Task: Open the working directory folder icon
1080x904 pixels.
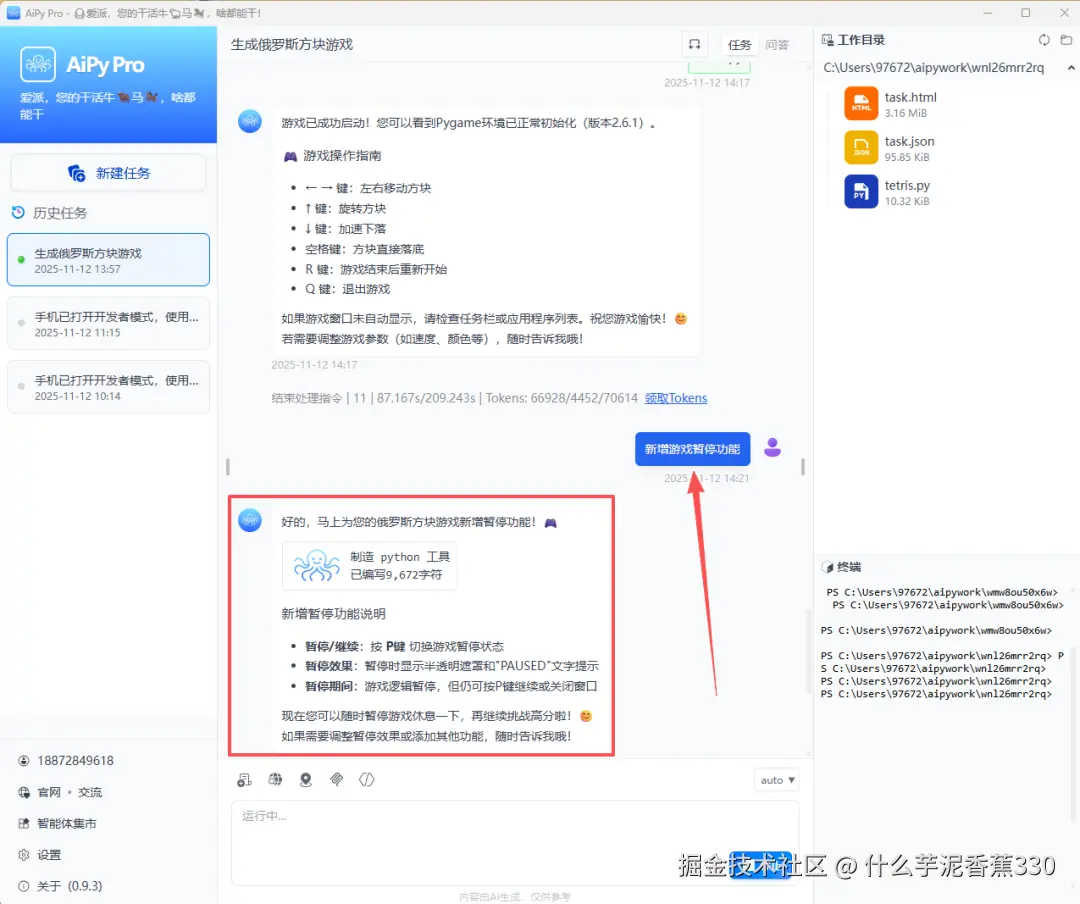Action: [1066, 40]
